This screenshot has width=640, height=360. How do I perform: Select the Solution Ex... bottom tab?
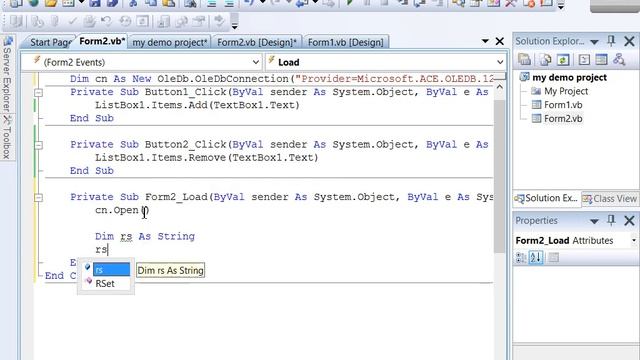[x=547, y=198]
